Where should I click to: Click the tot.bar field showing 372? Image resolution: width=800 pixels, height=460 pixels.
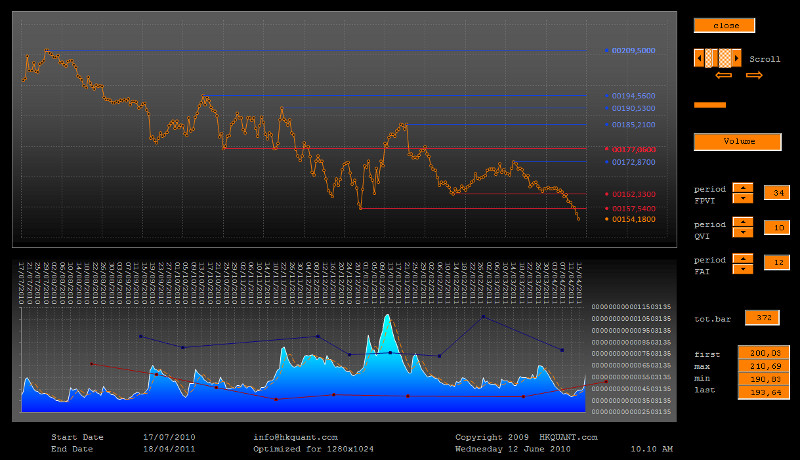pyautogui.click(x=762, y=318)
